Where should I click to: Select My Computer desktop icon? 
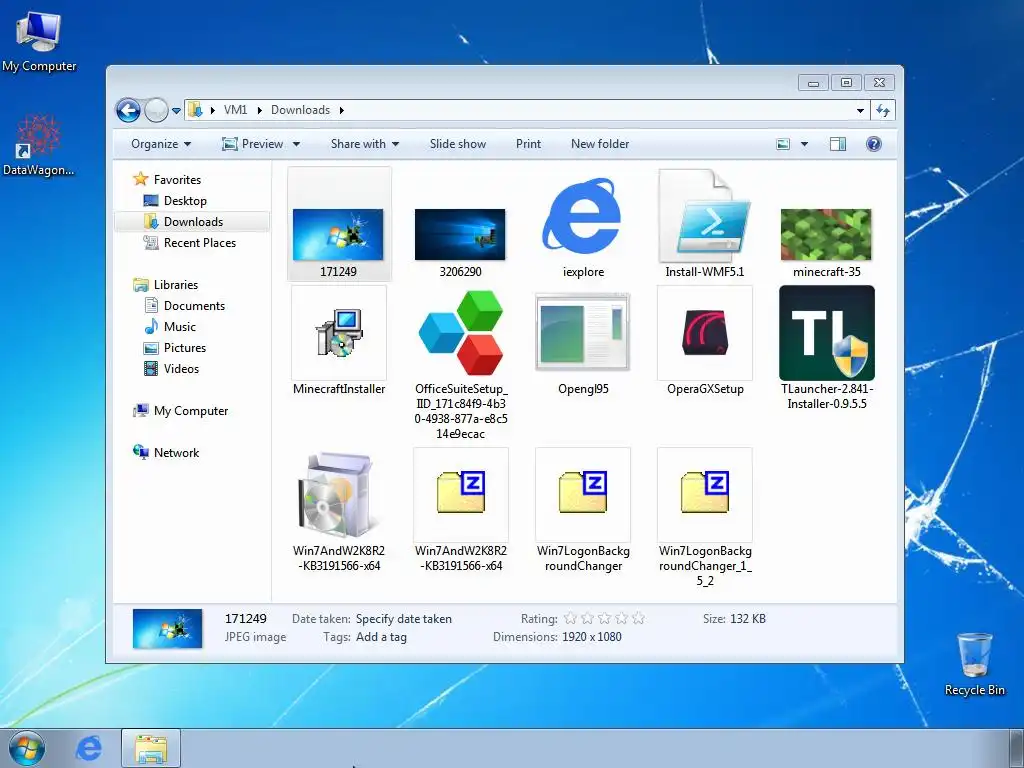[x=39, y=42]
